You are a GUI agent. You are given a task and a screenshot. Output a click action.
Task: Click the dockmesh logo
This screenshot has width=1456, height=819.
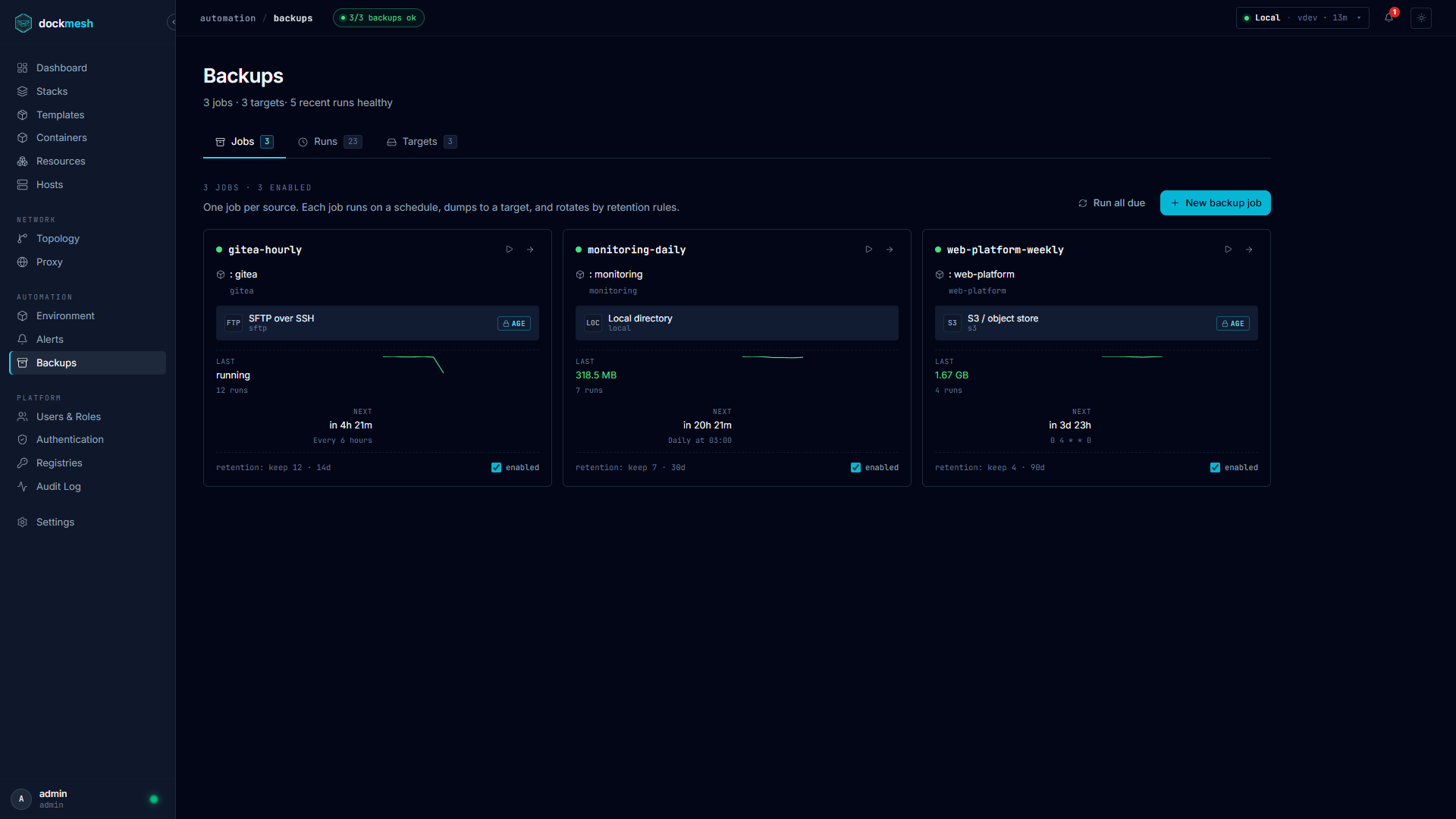tap(54, 24)
